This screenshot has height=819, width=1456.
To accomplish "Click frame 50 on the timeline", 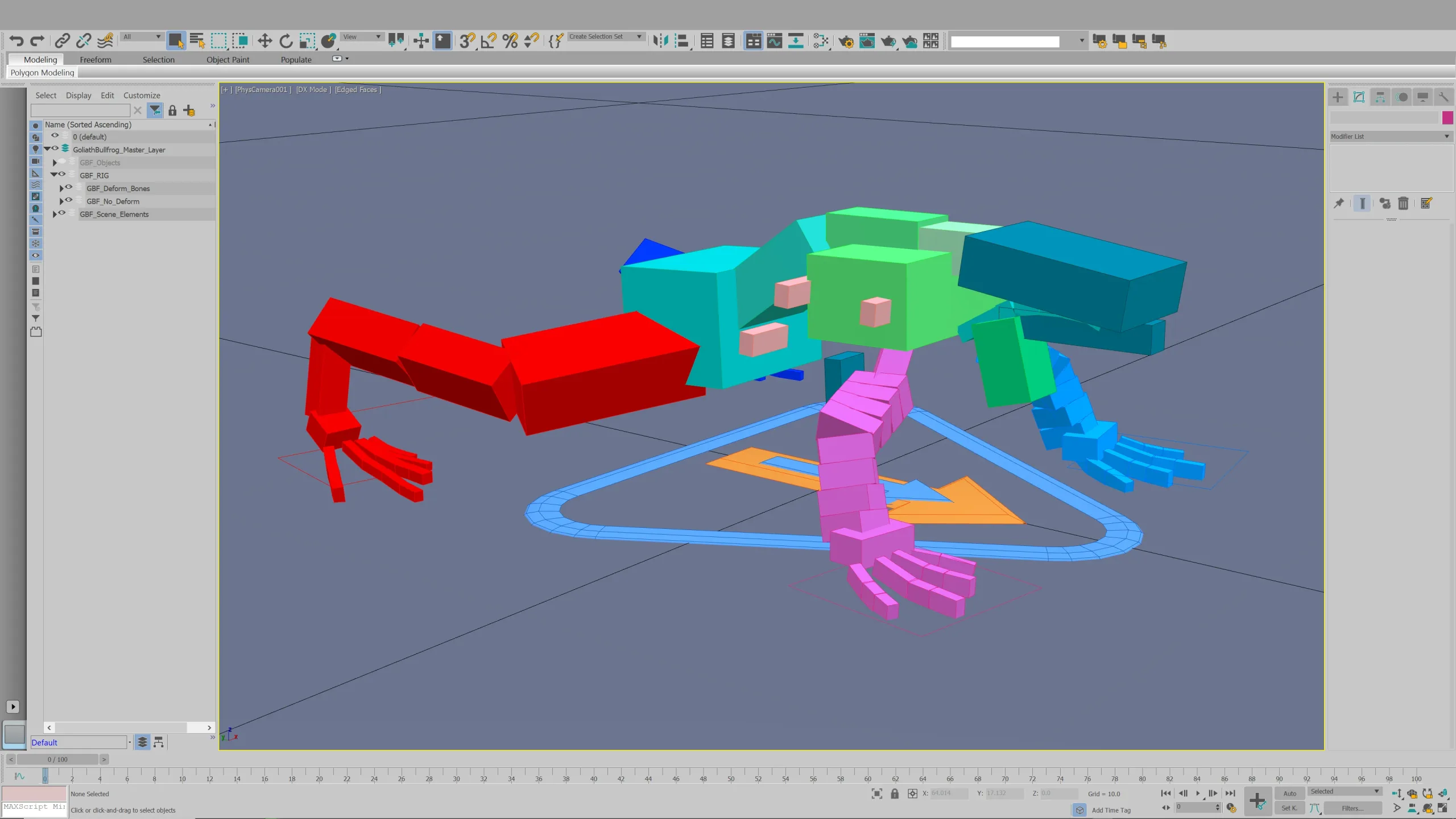I will click(x=731, y=777).
